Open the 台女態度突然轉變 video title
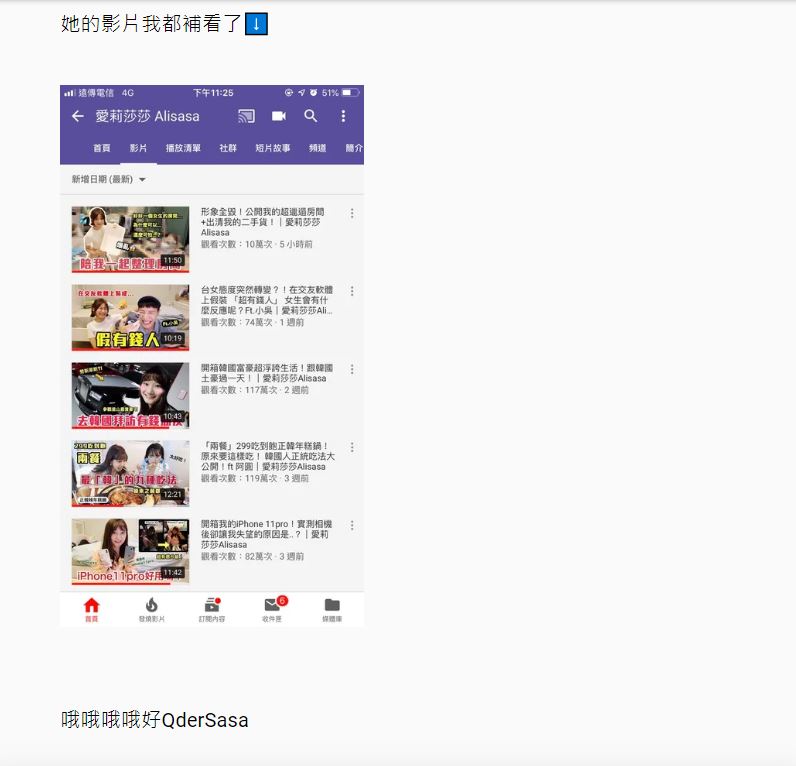 pos(266,300)
